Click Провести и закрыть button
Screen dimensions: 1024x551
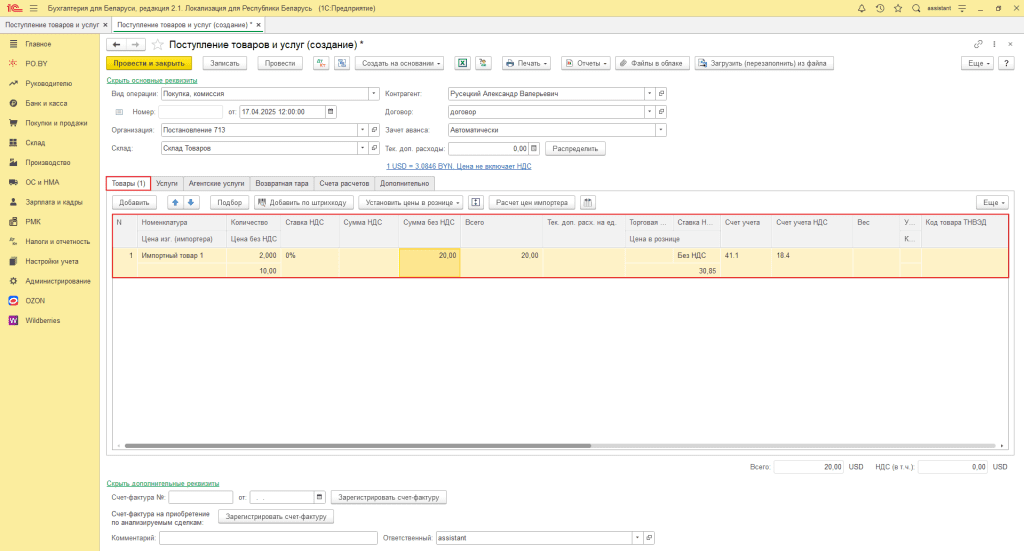149,63
